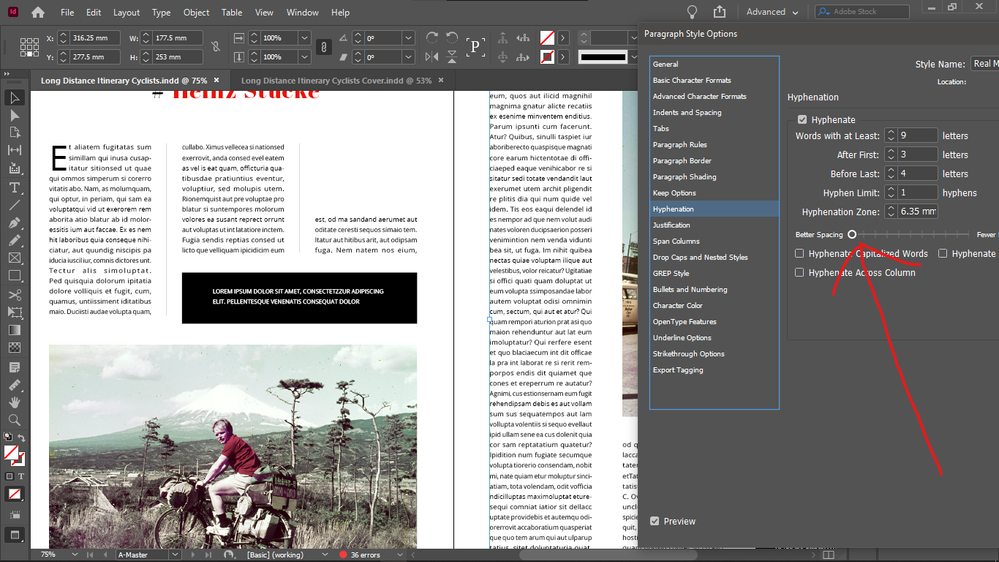Click the lightbulb Learn icon
This screenshot has width=999, height=562.
tap(691, 12)
